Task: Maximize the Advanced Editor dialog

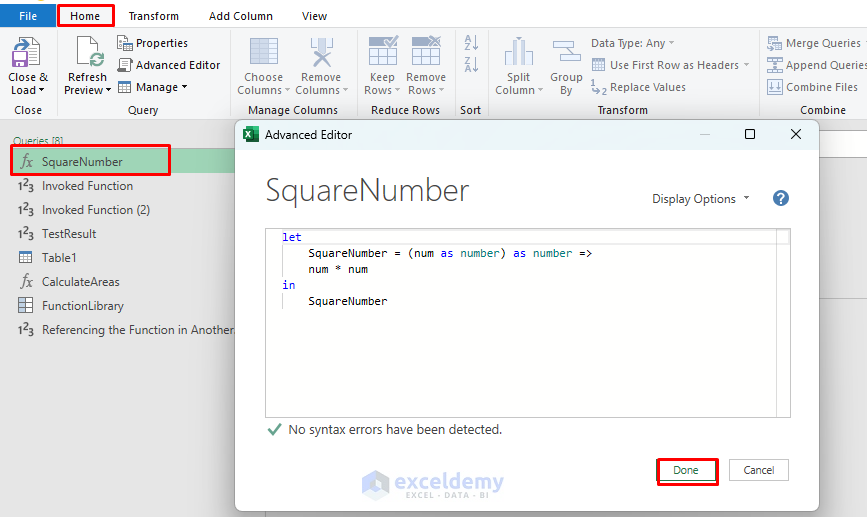Action: point(750,134)
